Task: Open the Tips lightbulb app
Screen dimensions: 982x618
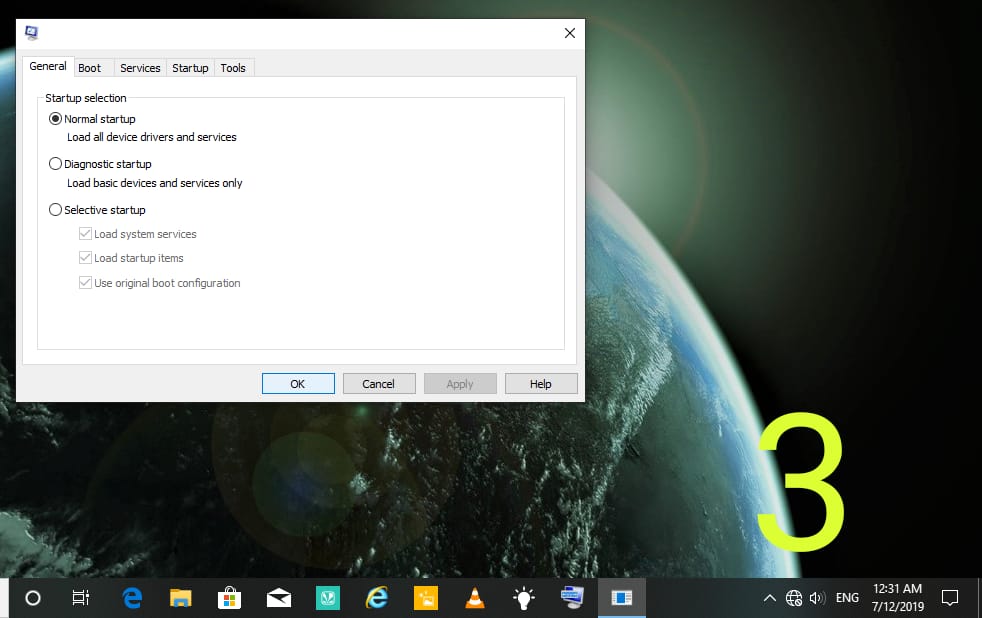Action: coord(524,598)
